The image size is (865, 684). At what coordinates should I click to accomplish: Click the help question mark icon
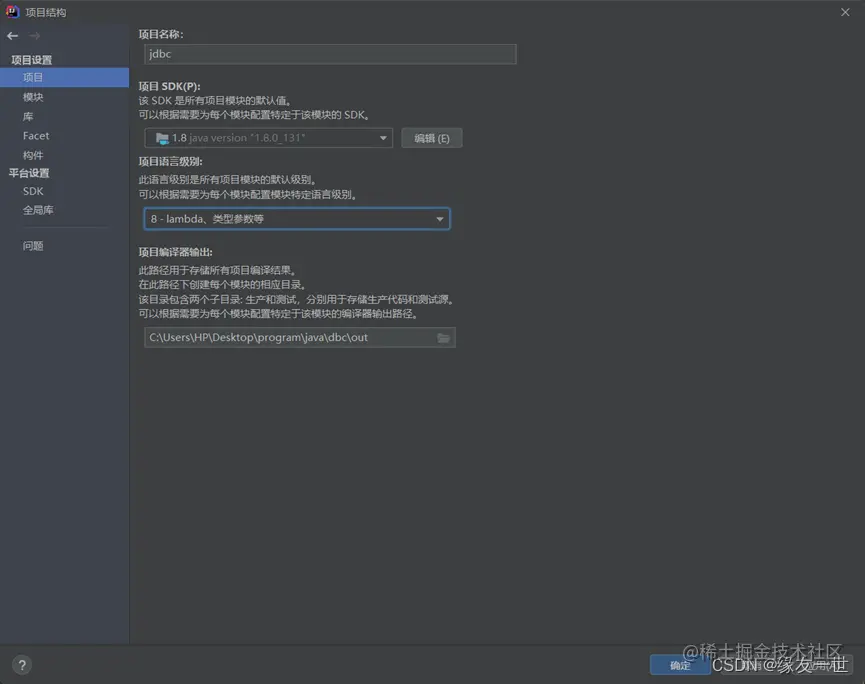tap(21, 664)
